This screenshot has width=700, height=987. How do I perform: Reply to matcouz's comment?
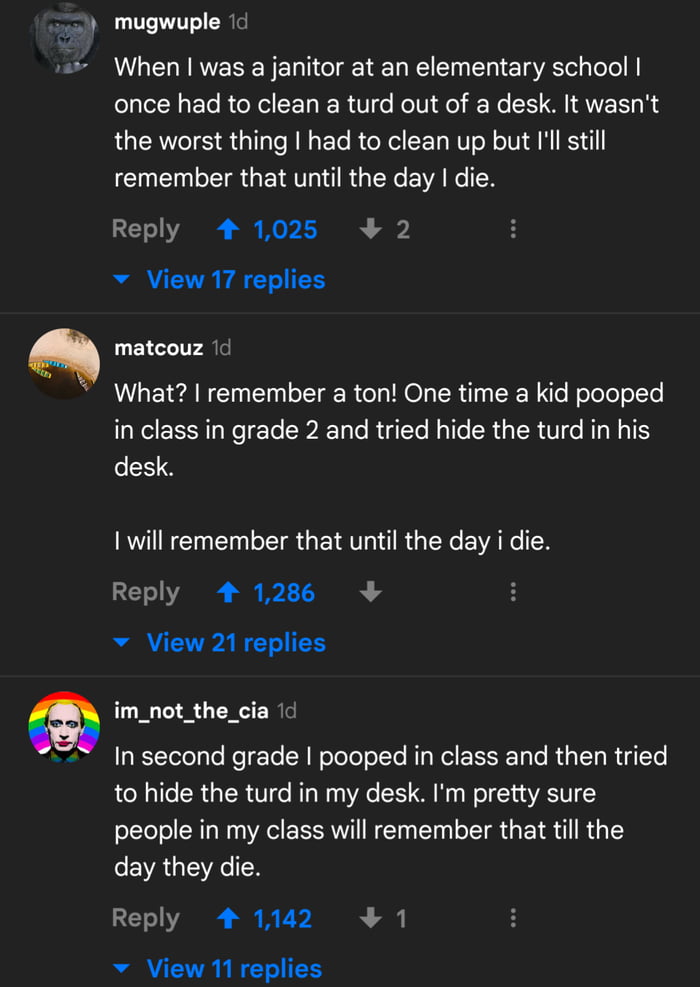click(146, 593)
